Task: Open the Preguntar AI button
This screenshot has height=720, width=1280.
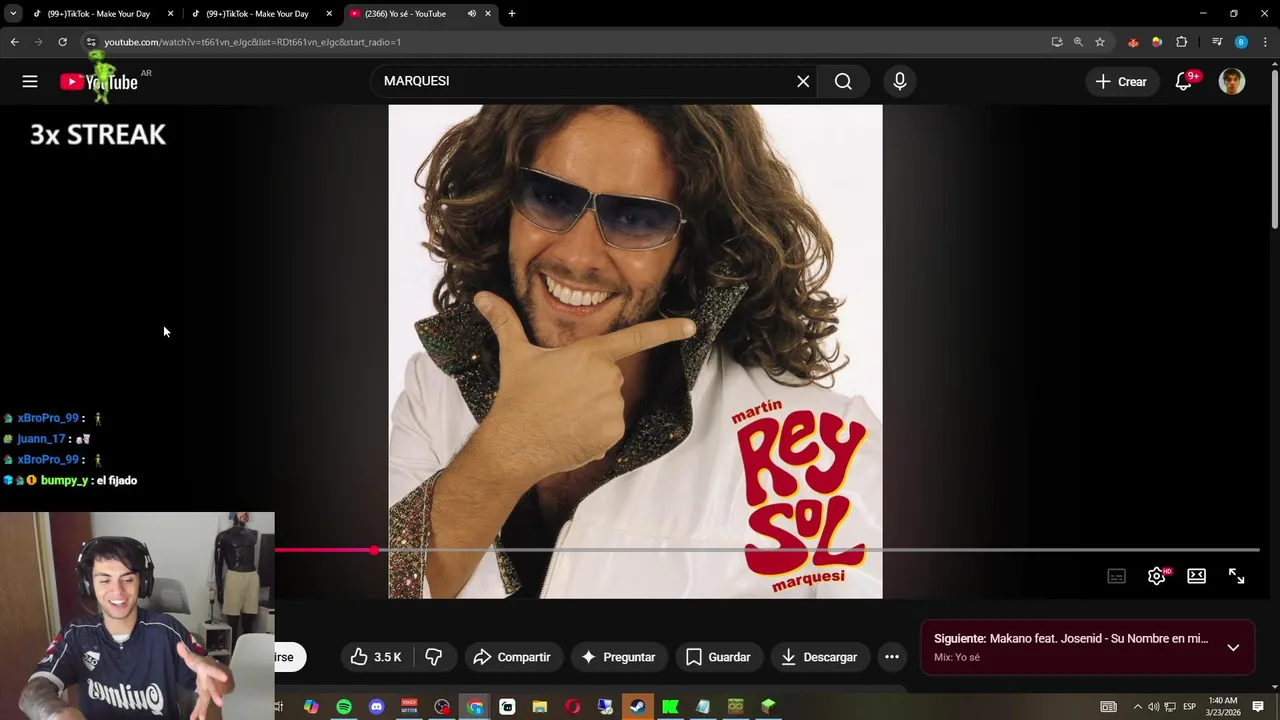Action: pos(618,657)
